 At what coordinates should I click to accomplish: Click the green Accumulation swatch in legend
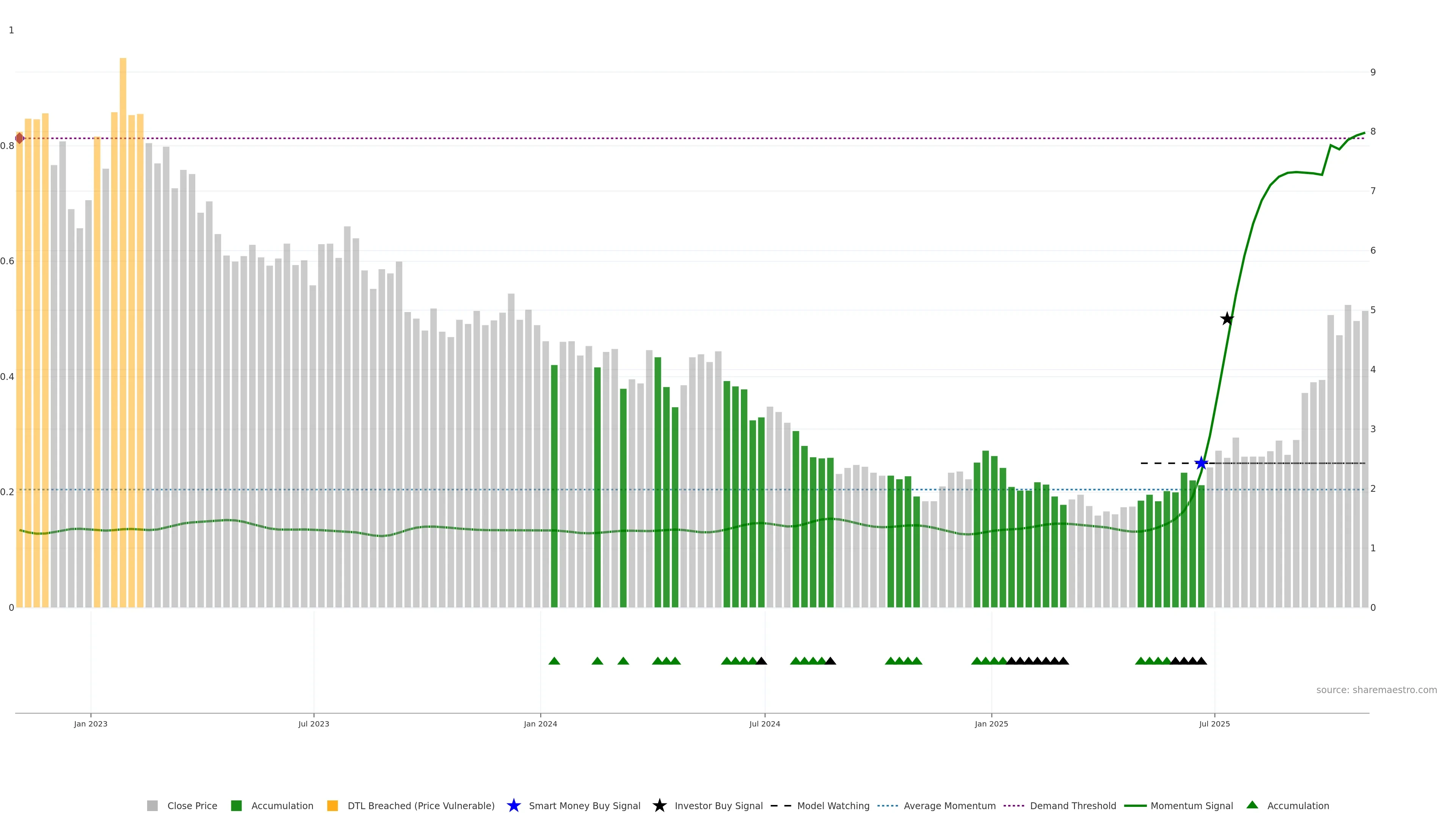coord(236,805)
